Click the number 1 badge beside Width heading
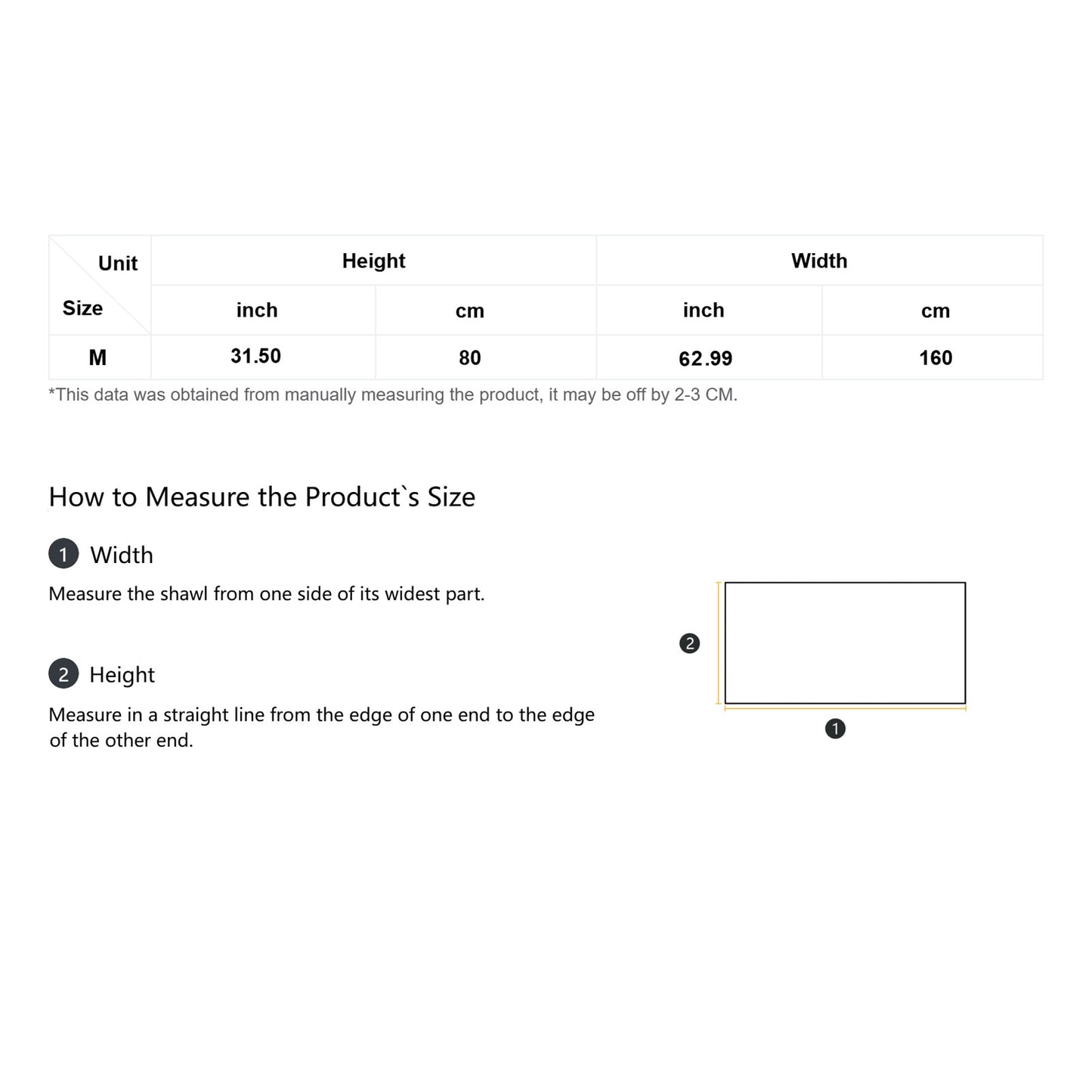This screenshot has width=1092, height=1092. (x=63, y=554)
